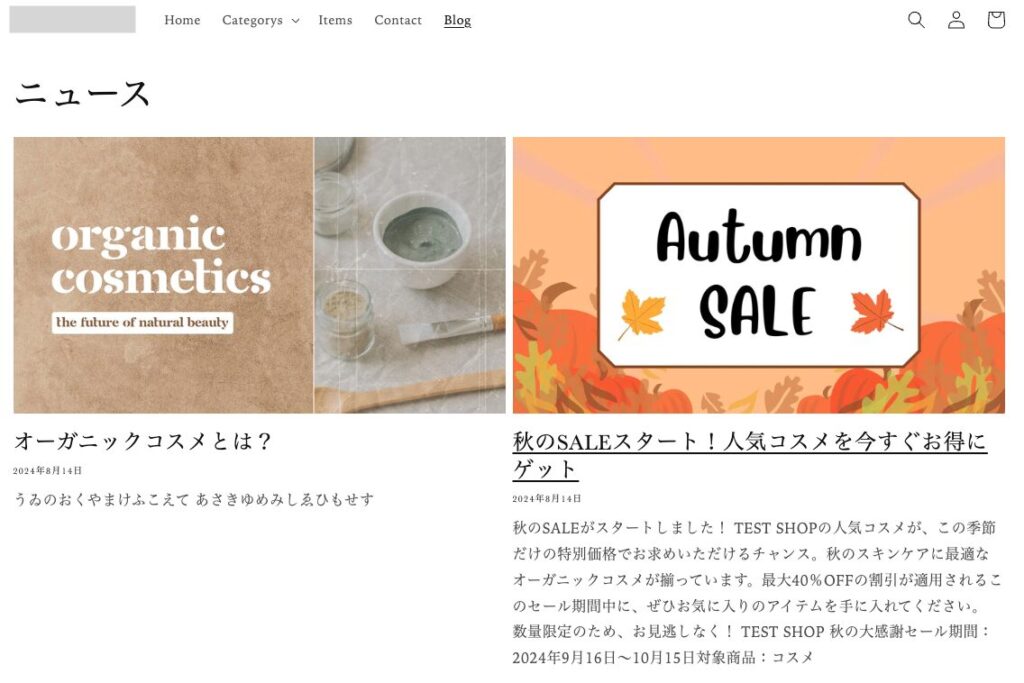
Task: Click the gray store logo placeholder
Action: (72, 20)
